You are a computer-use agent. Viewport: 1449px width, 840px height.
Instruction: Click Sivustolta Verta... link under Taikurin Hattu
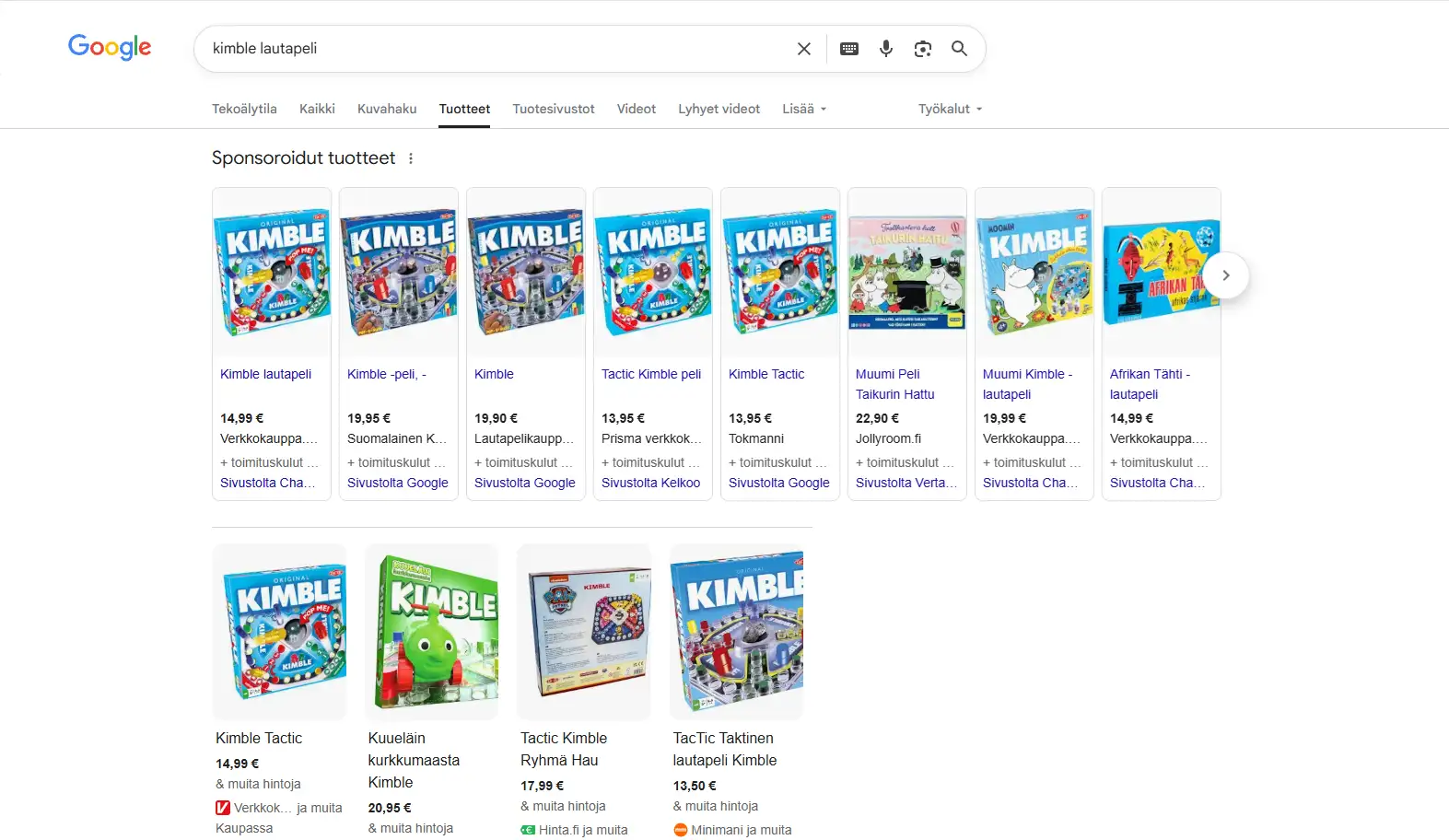906,483
